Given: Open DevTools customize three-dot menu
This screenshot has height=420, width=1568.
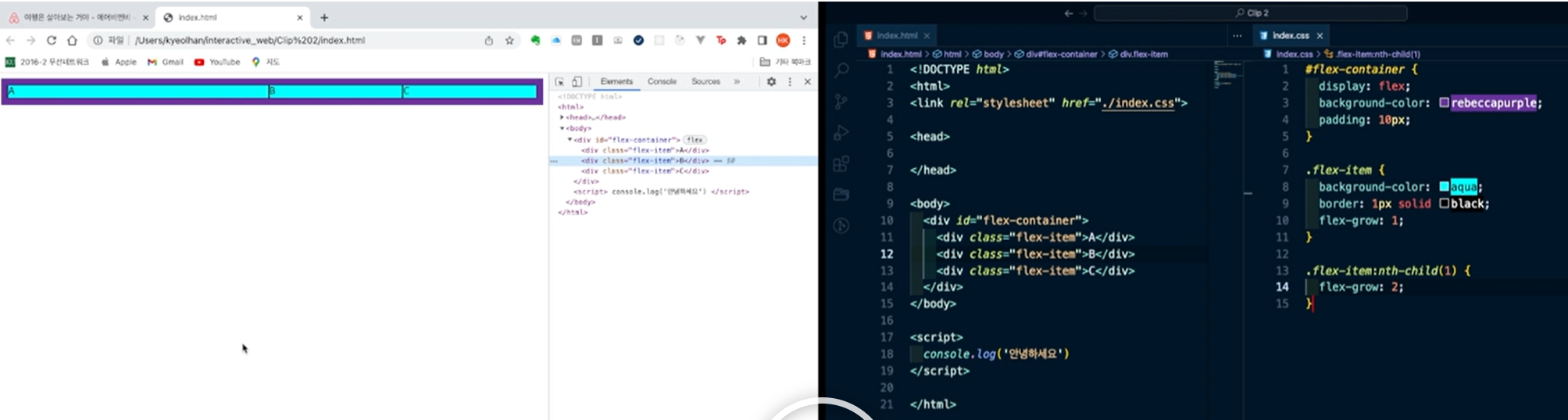Looking at the screenshot, I should (x=790, y=81).
